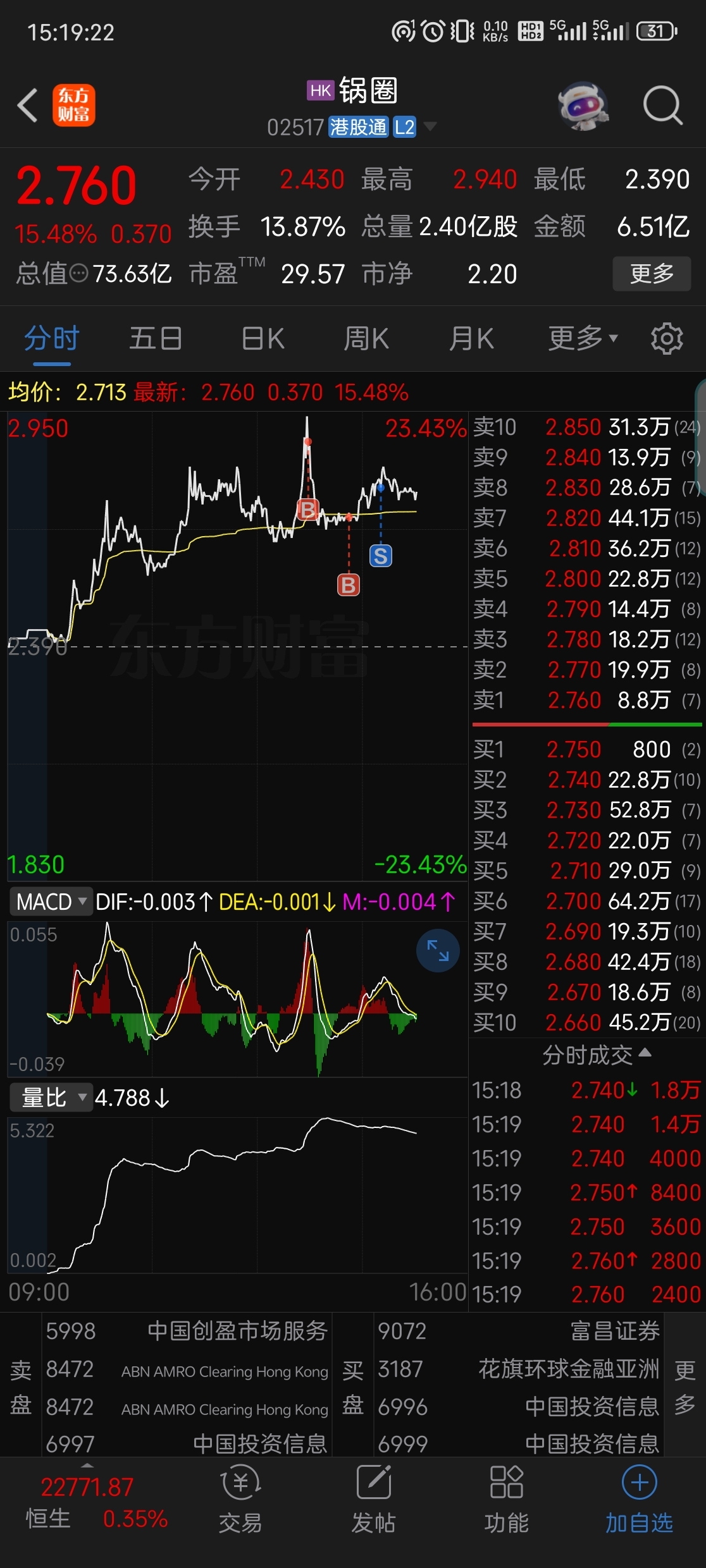This screenshot has height=1568, width=706.
Task: Tap the 均价 2.713 label
Action: 67,392
